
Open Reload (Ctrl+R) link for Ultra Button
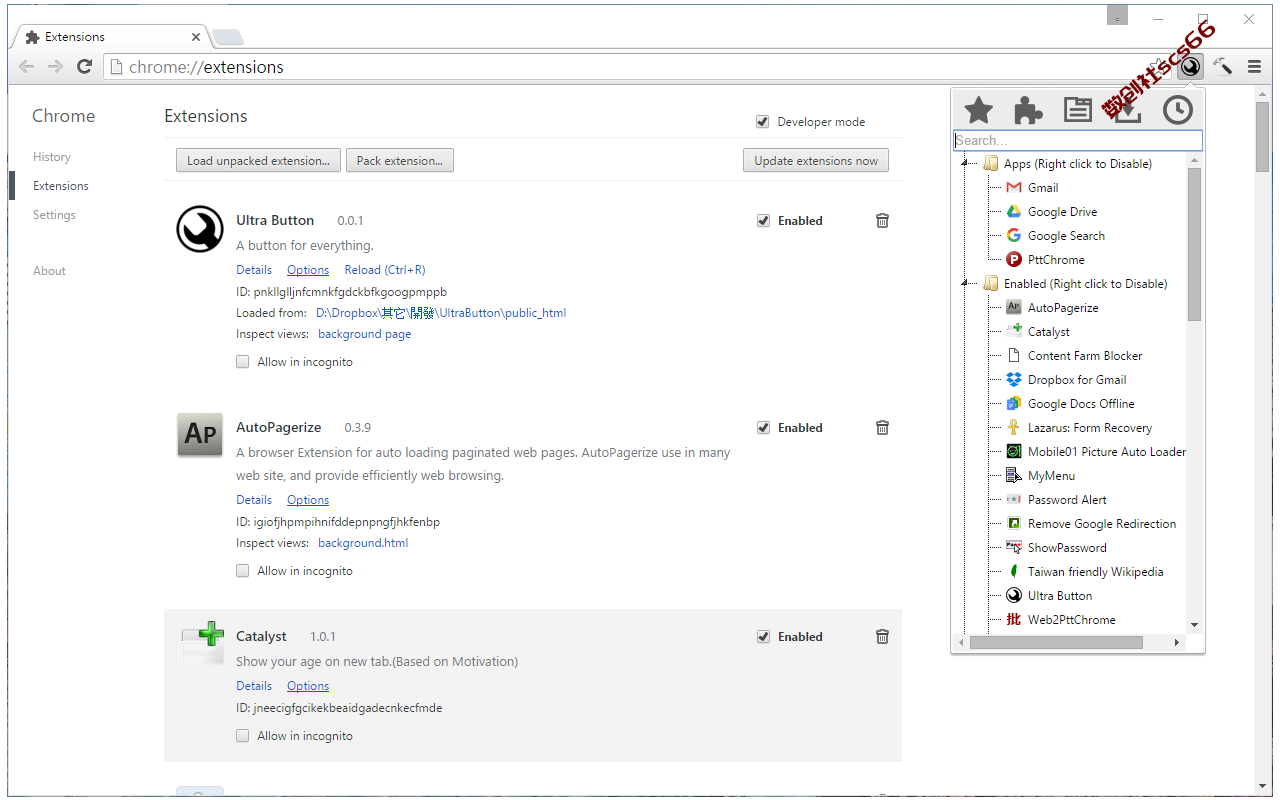(x=385, y=270)
